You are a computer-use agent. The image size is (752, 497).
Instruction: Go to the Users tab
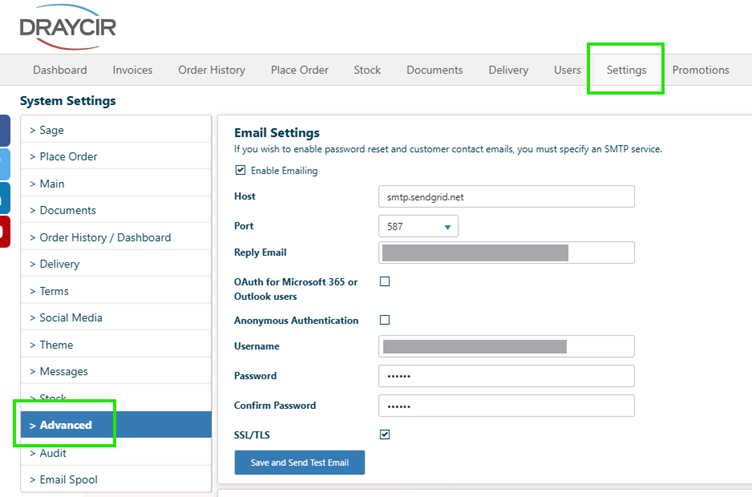[x=567, y=70]
